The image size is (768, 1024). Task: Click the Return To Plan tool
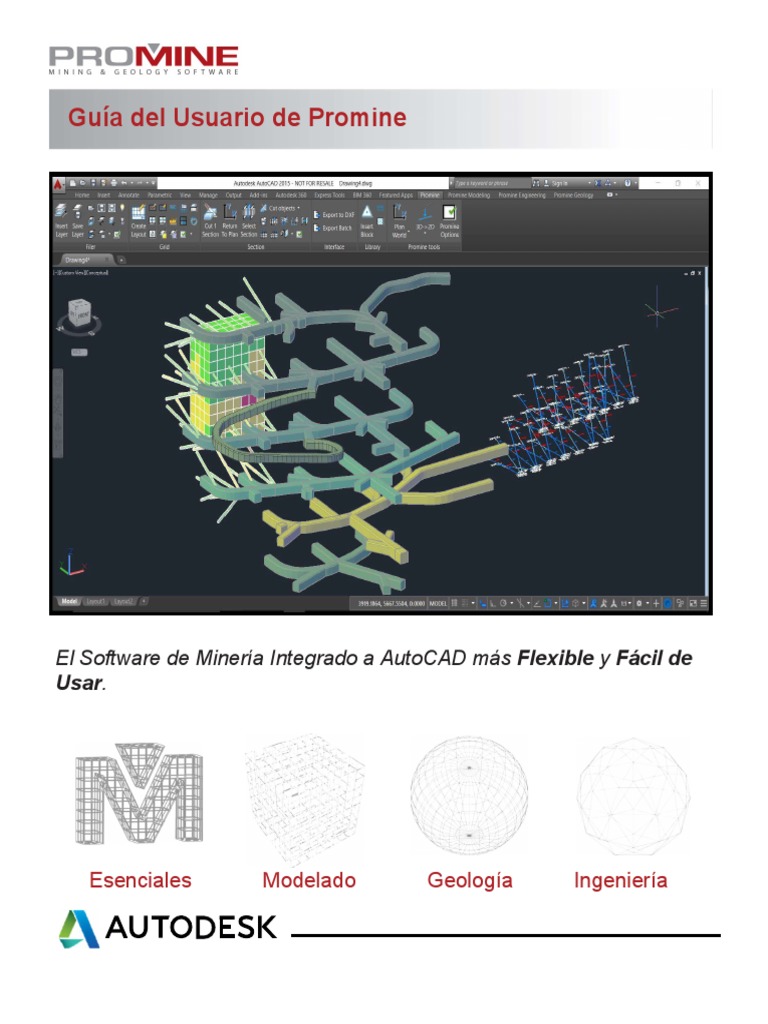(x=229, y=220)
